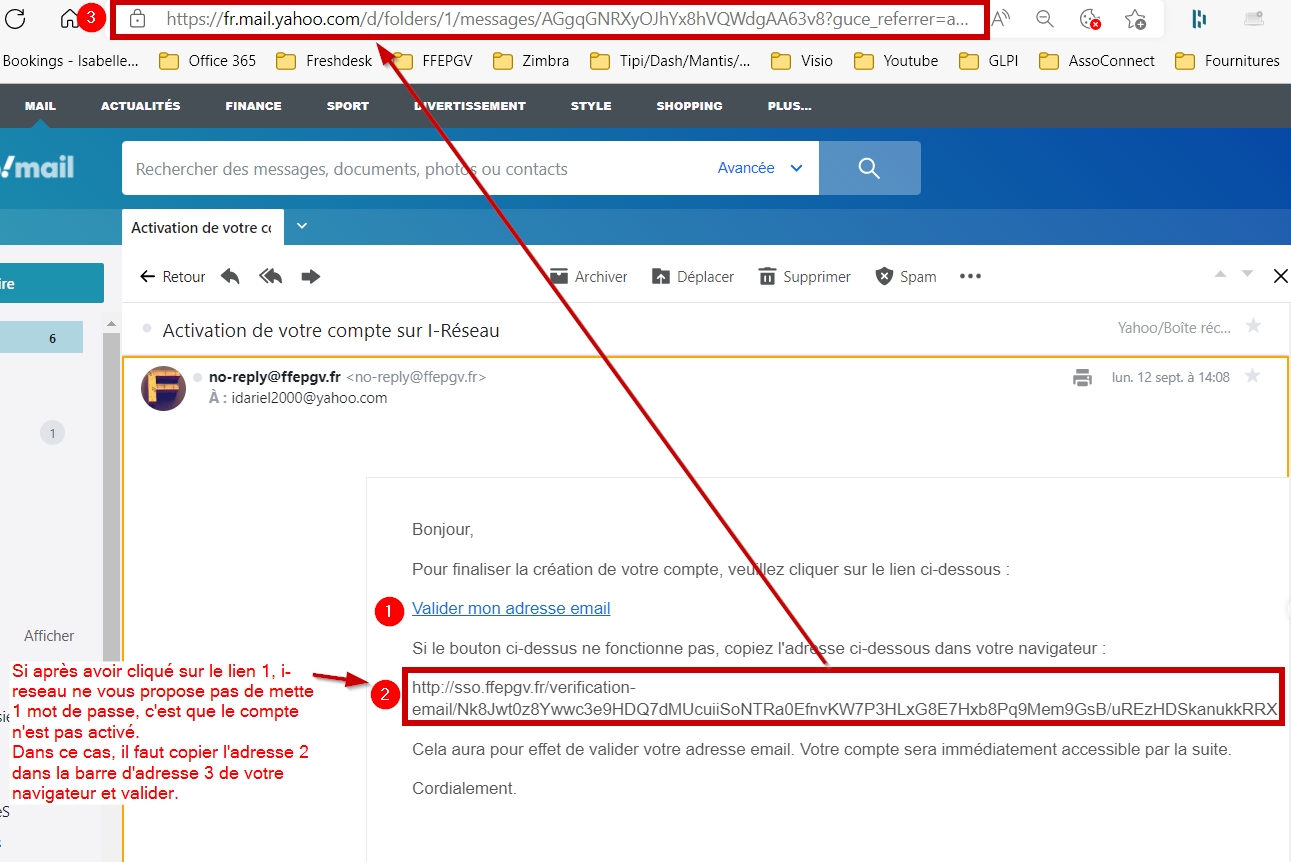Go to SHOPPING section

(x=689, y=106)
